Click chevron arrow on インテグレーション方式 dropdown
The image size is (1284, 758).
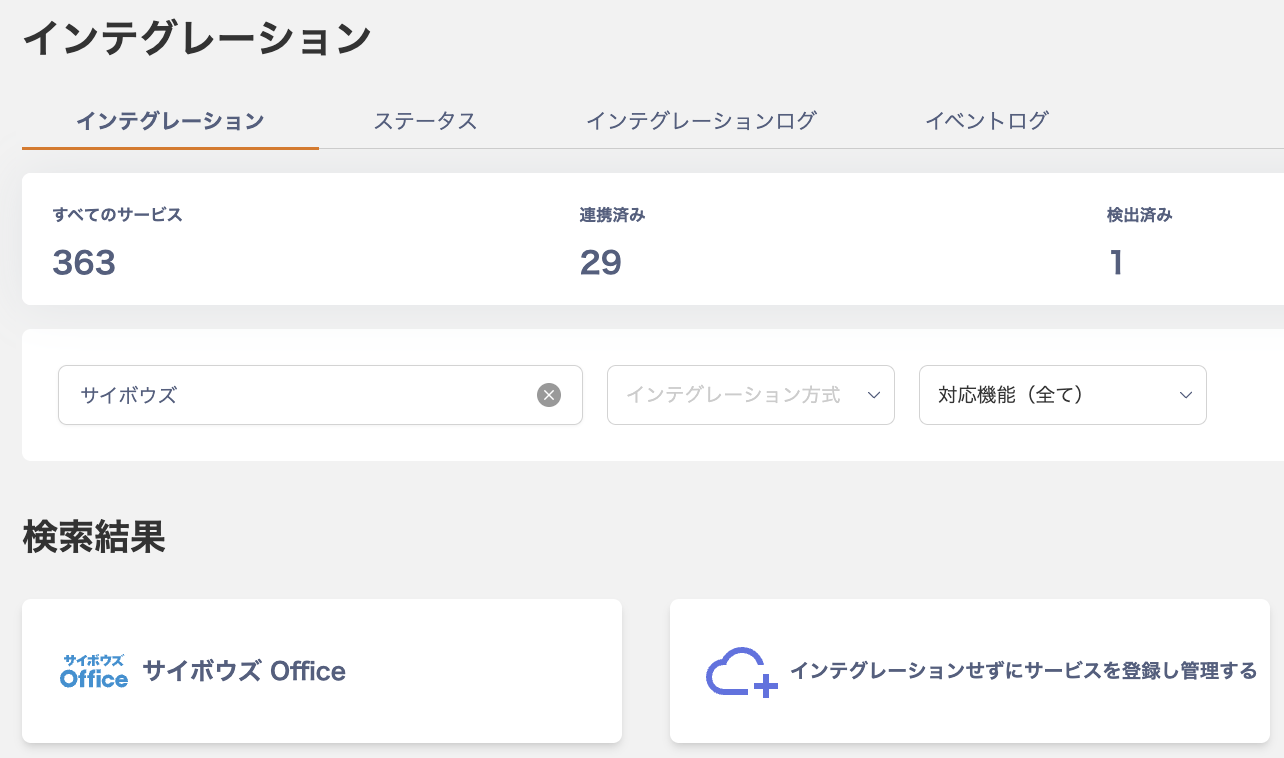point(873,395)
